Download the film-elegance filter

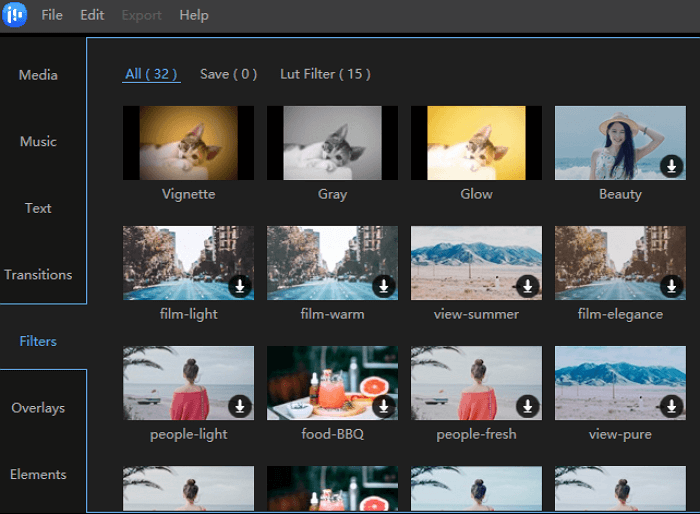click(672, 286)
